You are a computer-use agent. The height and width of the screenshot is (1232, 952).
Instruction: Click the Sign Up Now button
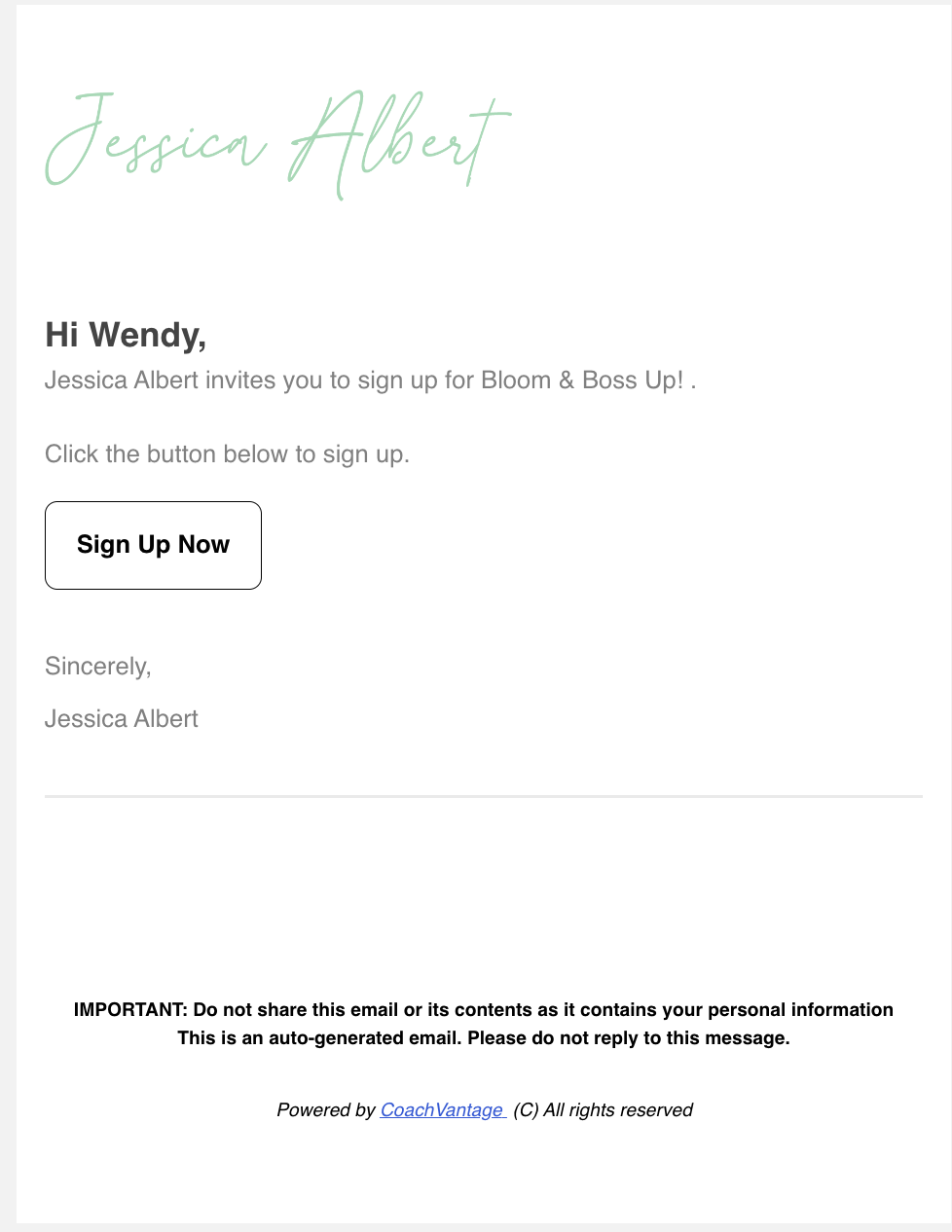[x=153, y=545]
